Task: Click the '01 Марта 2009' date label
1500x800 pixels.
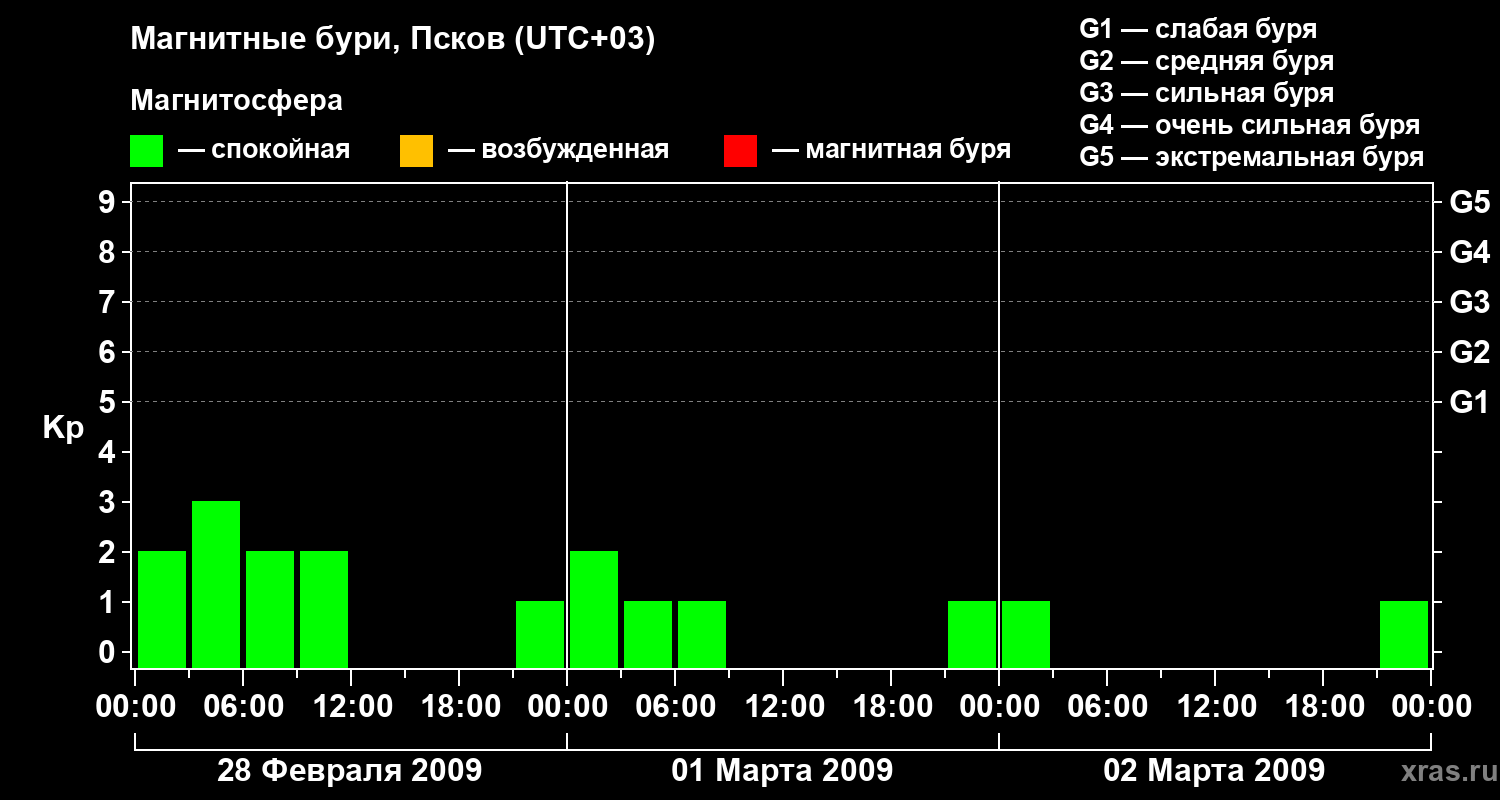Action: pyautogui.click(x=782, y=771)
